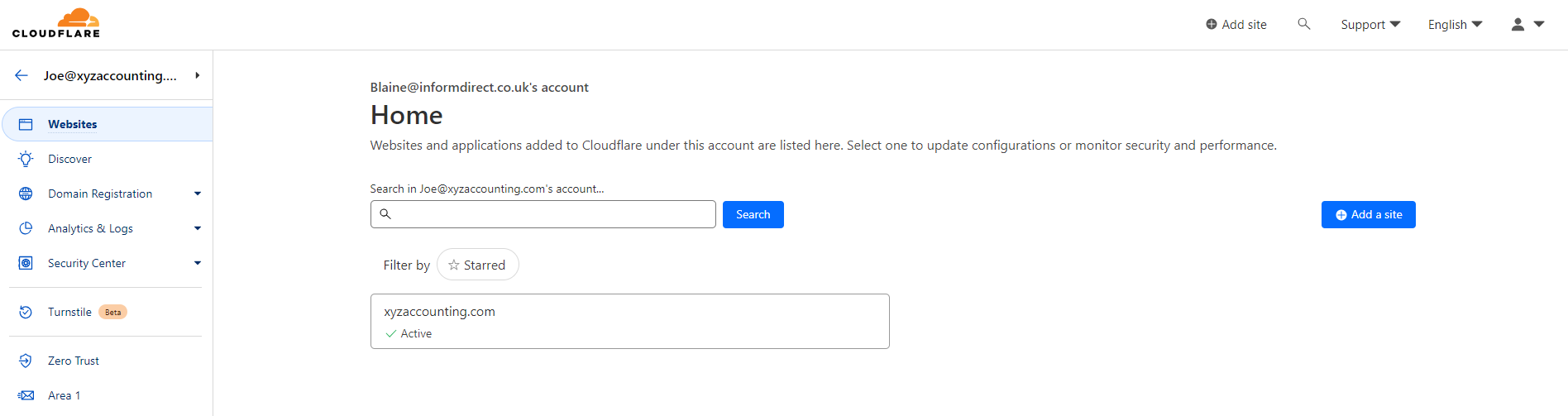Click into the account search field

coord(543,214)
